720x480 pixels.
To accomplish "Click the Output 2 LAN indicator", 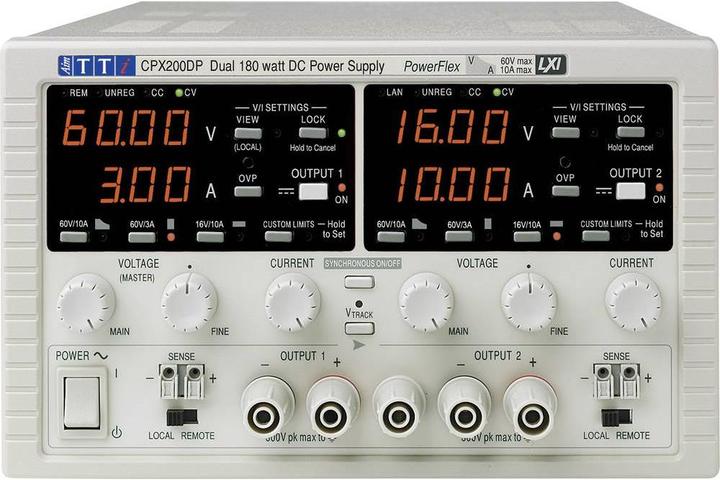I will click(x=382, y=92).
